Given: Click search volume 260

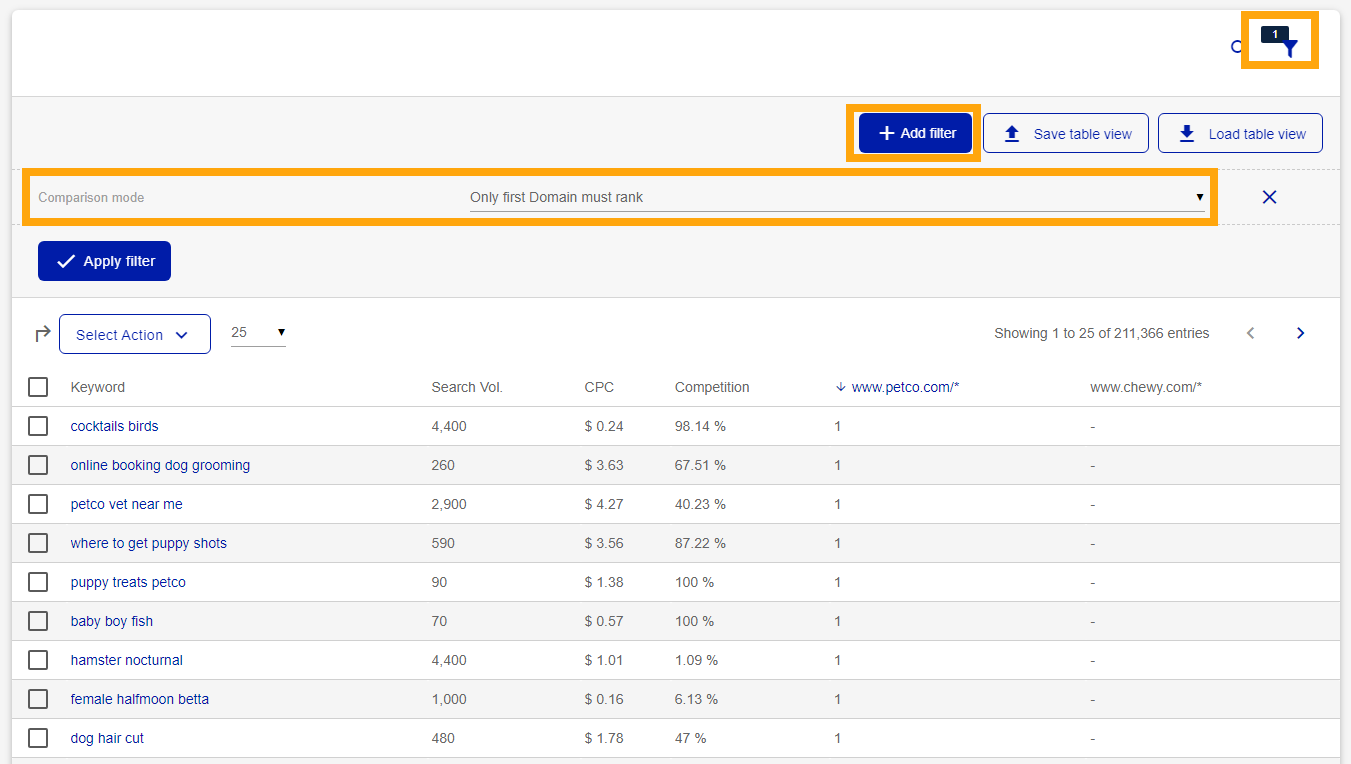Looking at the screenshot, I should pyautogui.click(x=443, y=465).
